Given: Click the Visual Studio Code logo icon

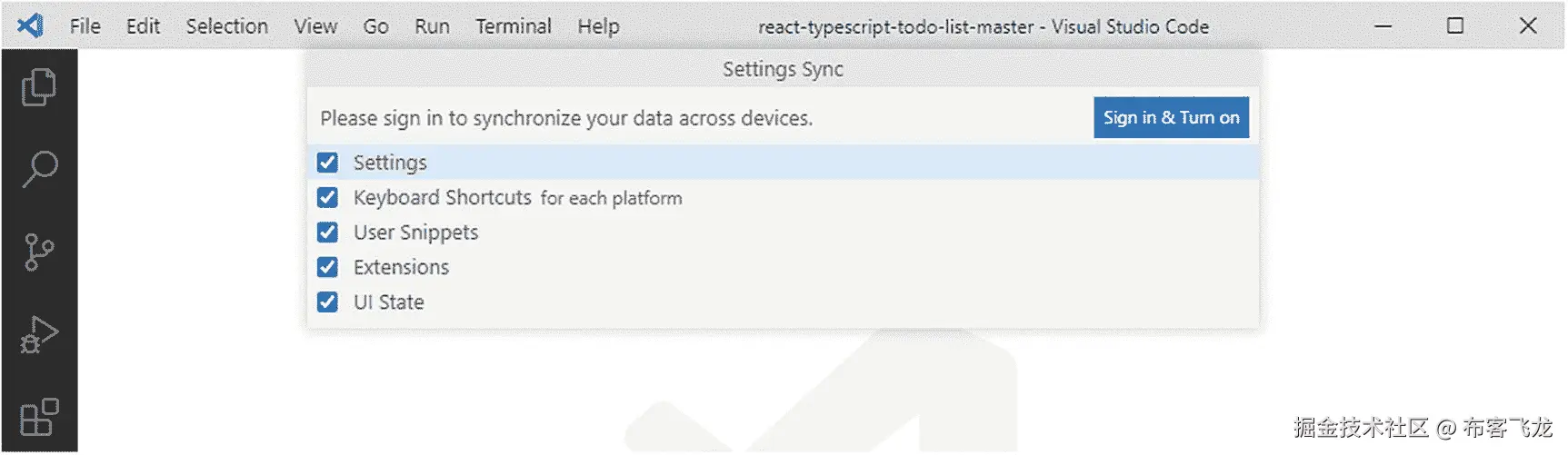Looking at the screenshot, I should click(x=30, y=25).
